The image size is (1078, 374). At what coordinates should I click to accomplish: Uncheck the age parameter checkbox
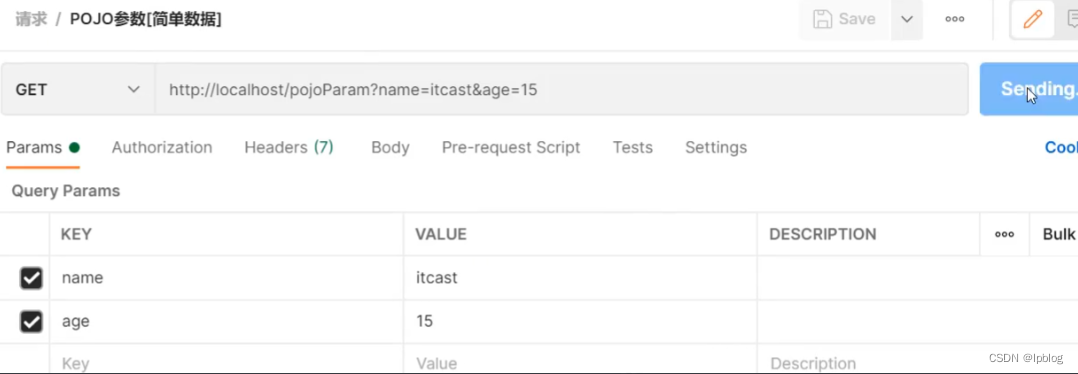coord(32,321)
